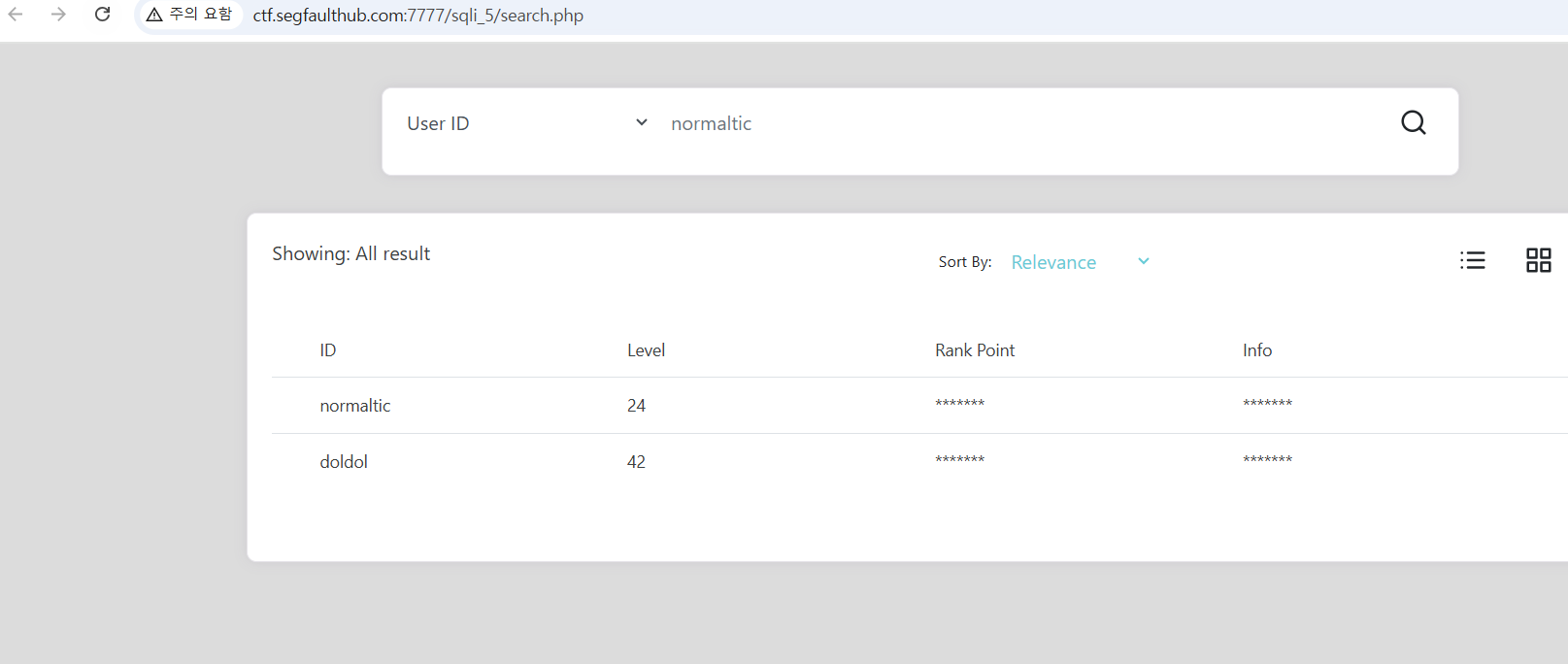
Task: Click the browser back arrow
Action: [16, 15]
